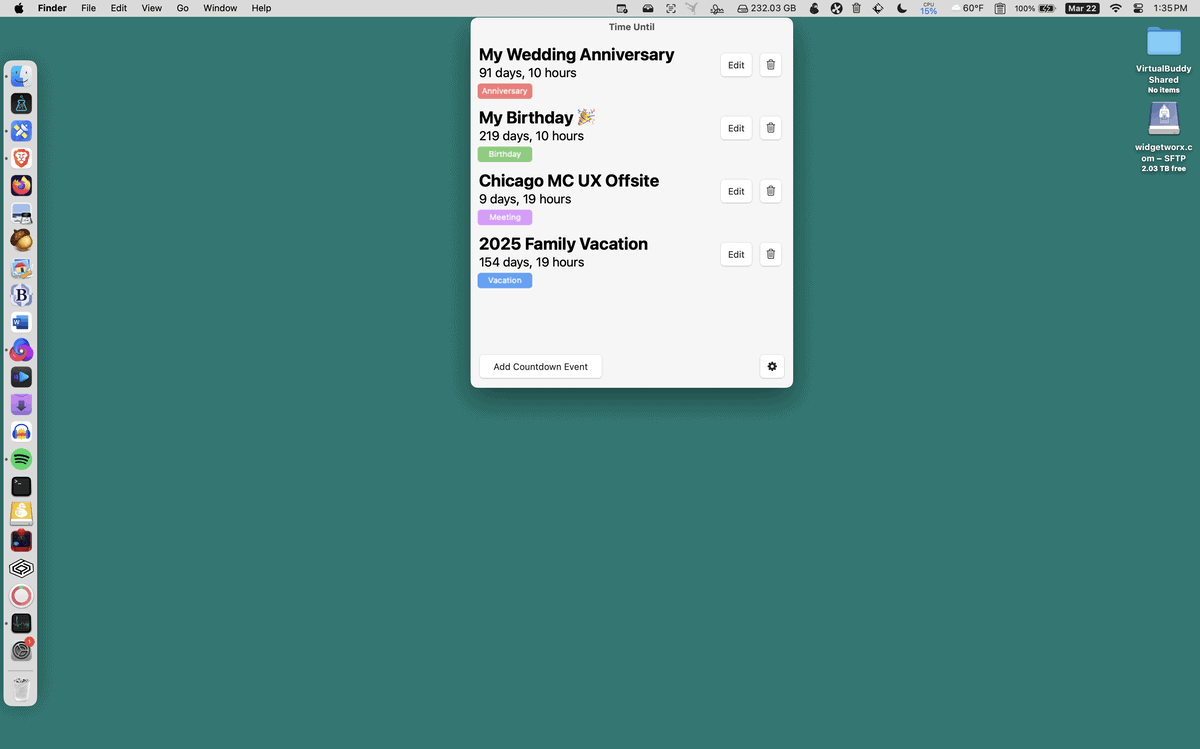Open the Edit menu in menu bar
This screenshot has height=749, width=1200.
[x=119, y=8]
